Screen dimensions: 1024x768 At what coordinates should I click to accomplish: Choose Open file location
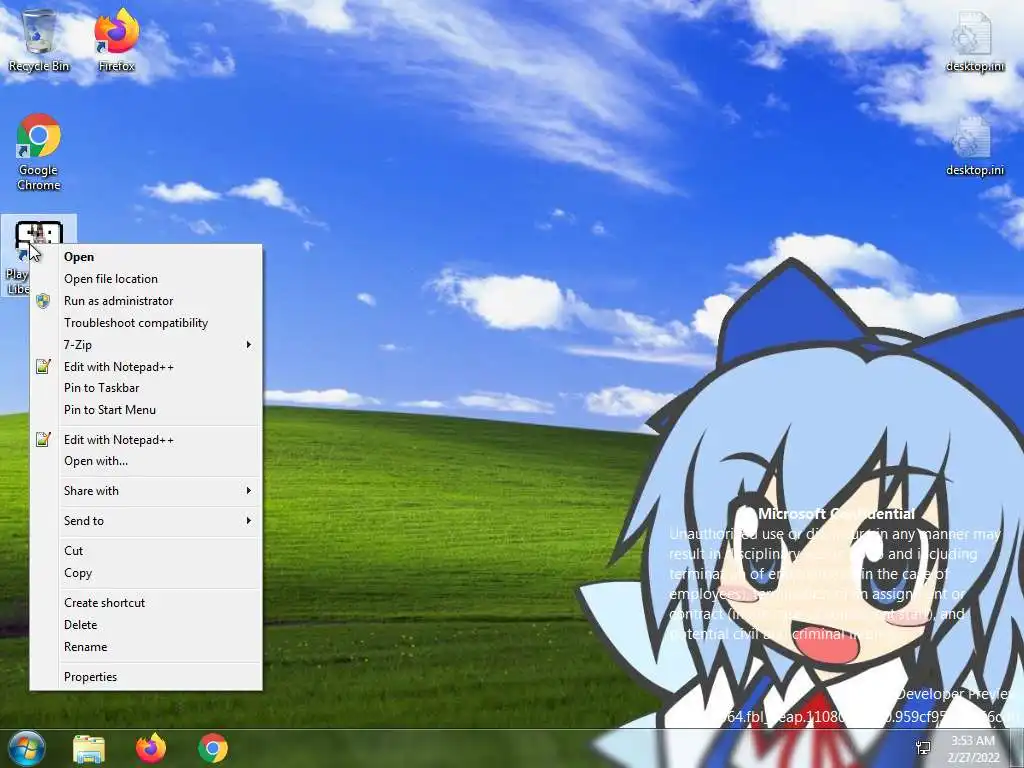click(146, 279)
